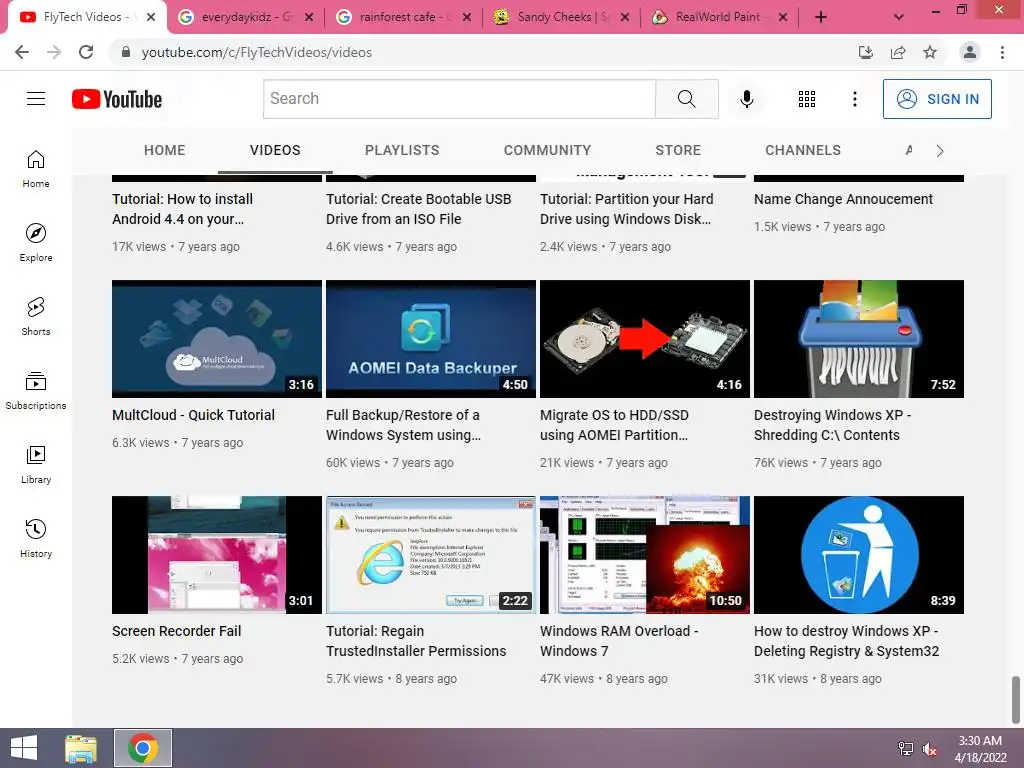Screen dimensions: 1024x768
Task: Click the site lock icon
Action: (126, 52)
